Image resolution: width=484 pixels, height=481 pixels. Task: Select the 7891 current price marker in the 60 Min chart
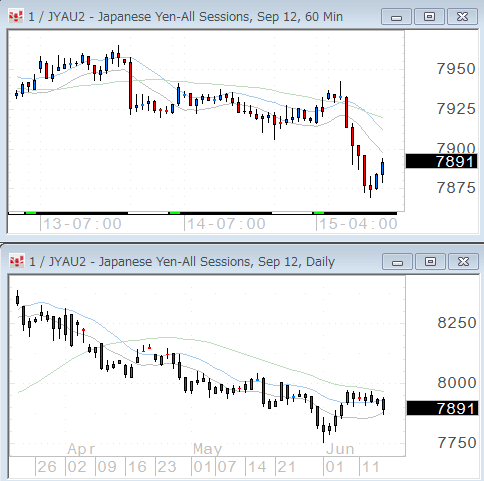442,161
